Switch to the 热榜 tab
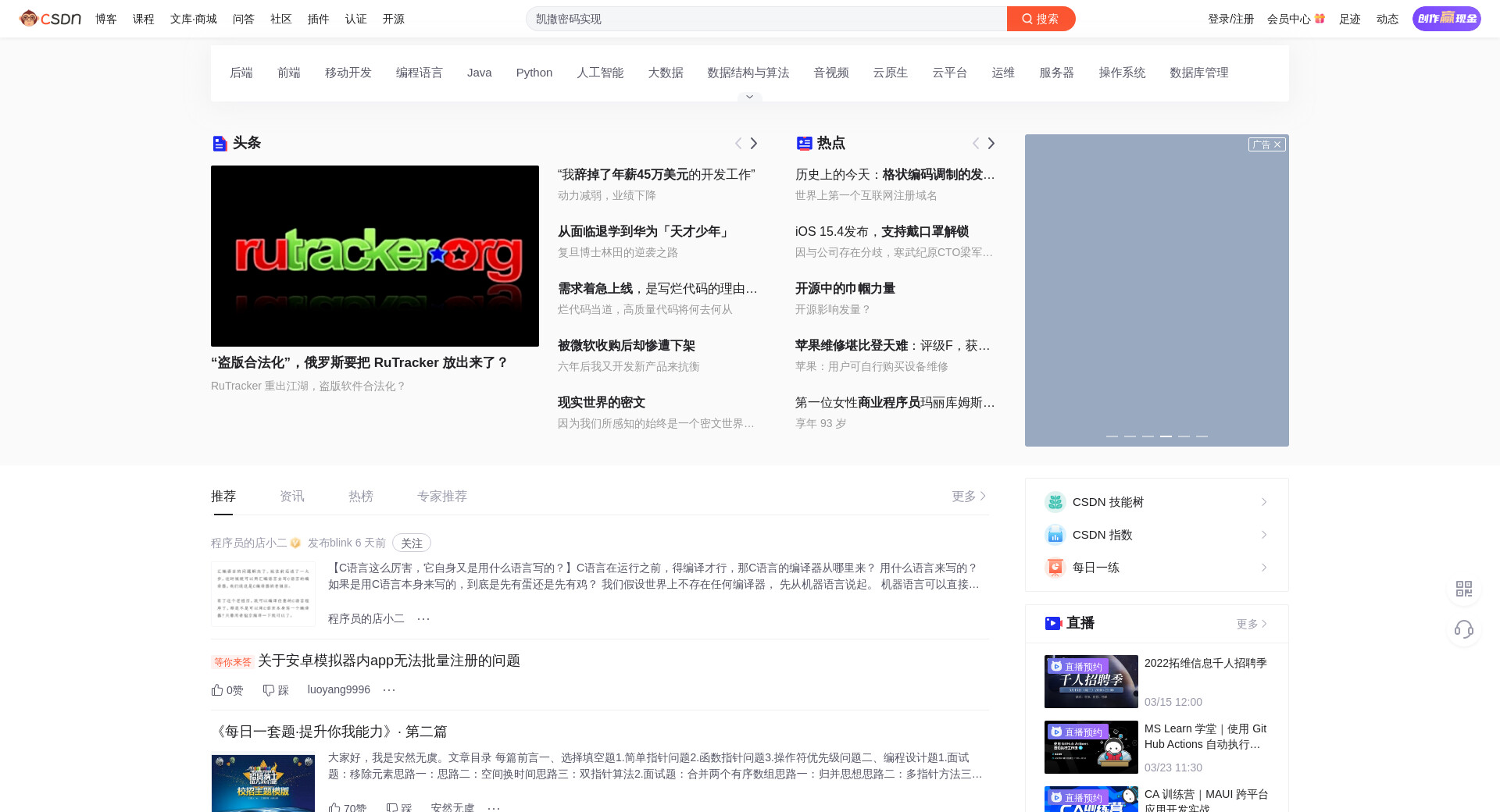This screenshot has width=1500, height=812. [360, 497]
